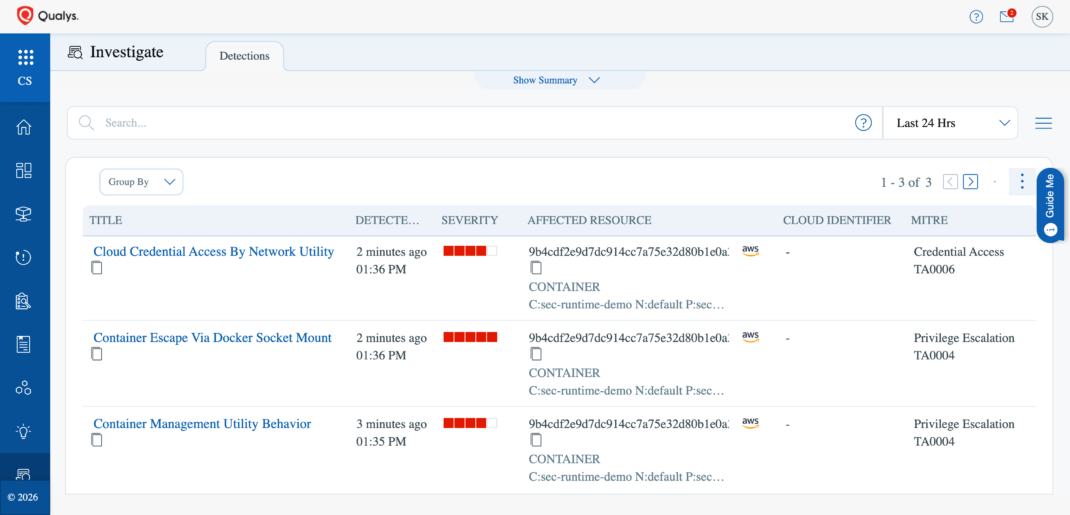1070x515 pixels.
Task: Open the reports document sidebar icon
Action: (x=24, y=344)
